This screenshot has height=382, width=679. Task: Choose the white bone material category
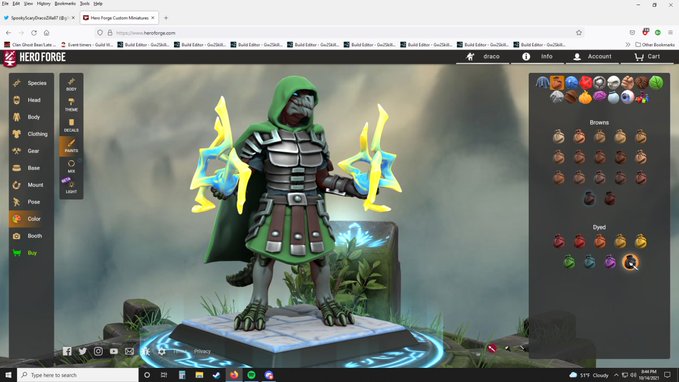click(613, 82)
